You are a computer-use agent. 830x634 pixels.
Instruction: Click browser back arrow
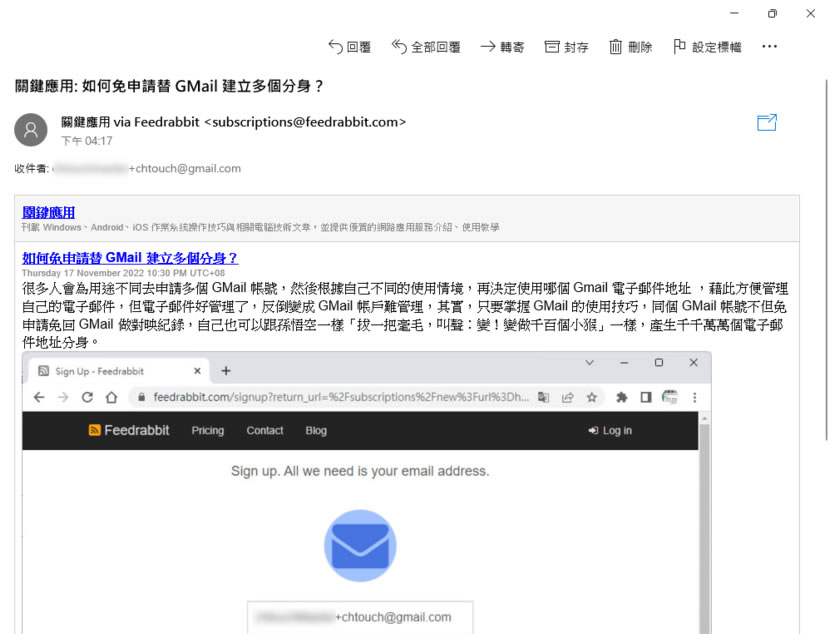[x=39, y=397]
